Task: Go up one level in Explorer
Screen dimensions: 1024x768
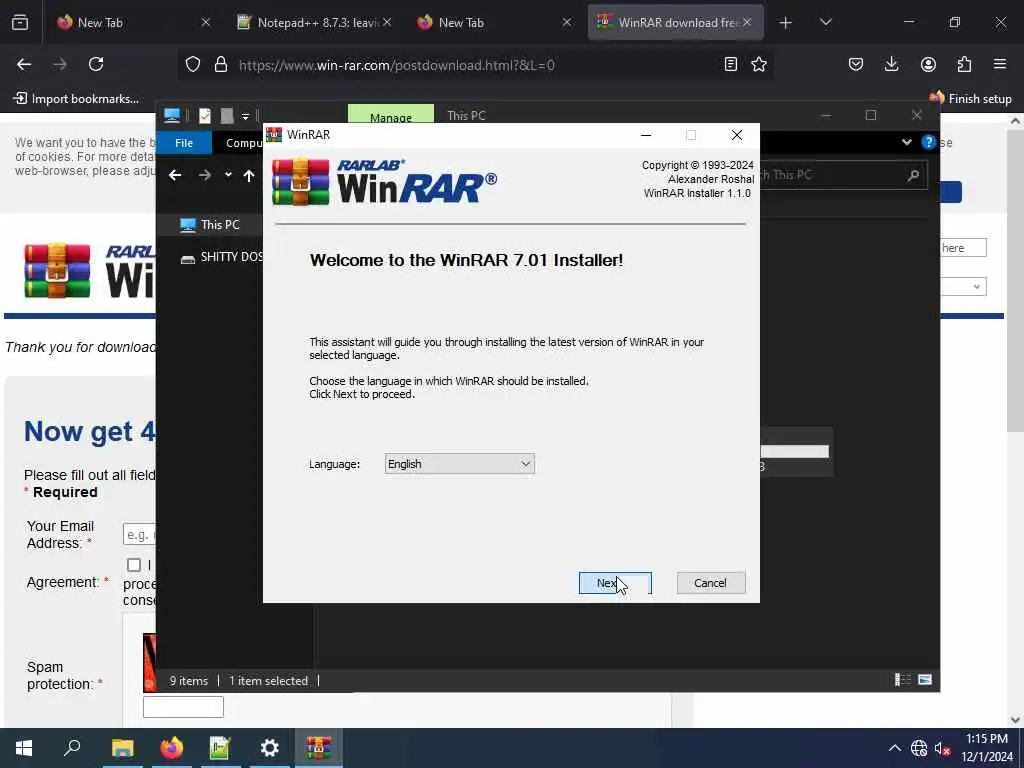Action: 249,175
